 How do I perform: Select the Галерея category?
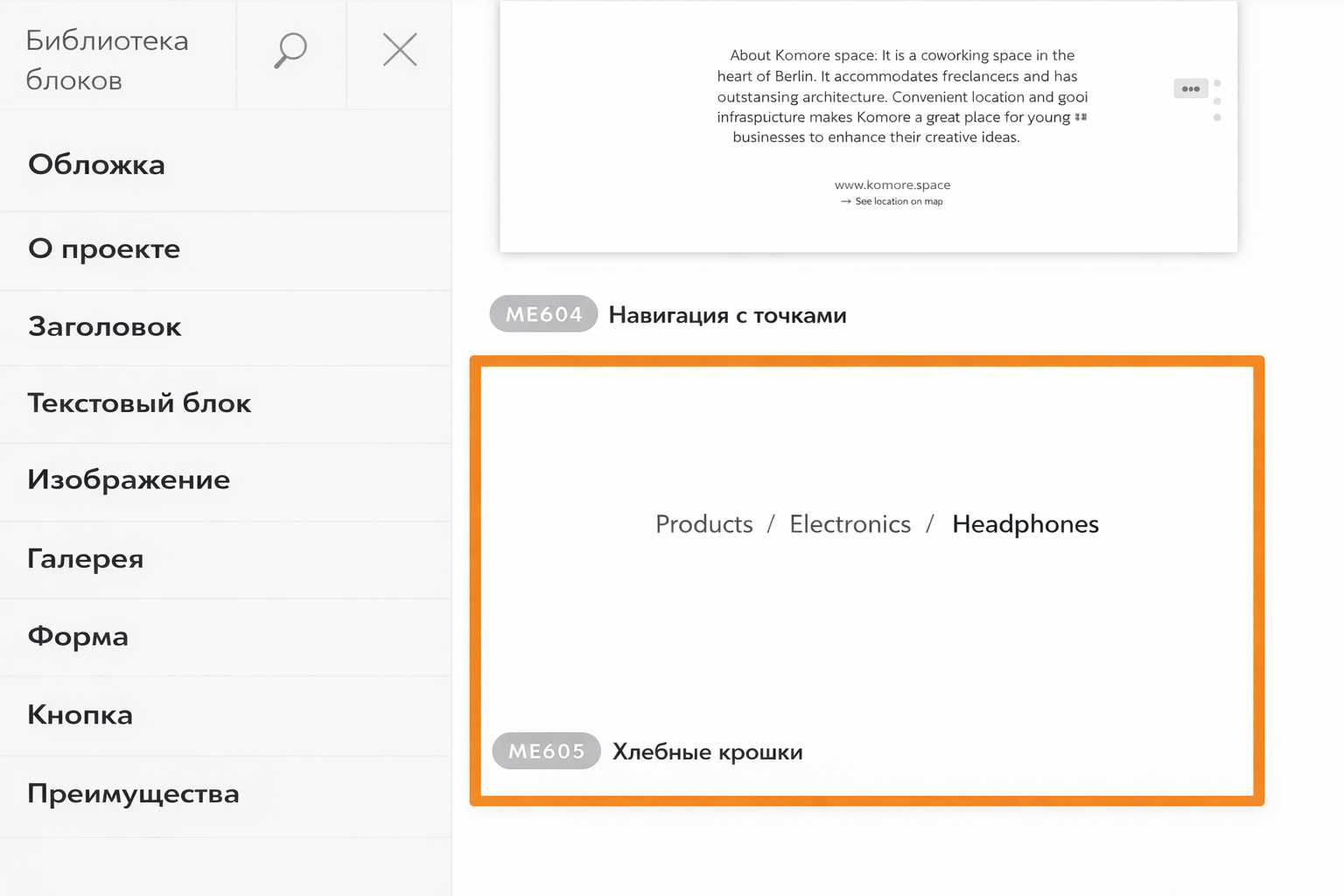click(x=226, y=559)
